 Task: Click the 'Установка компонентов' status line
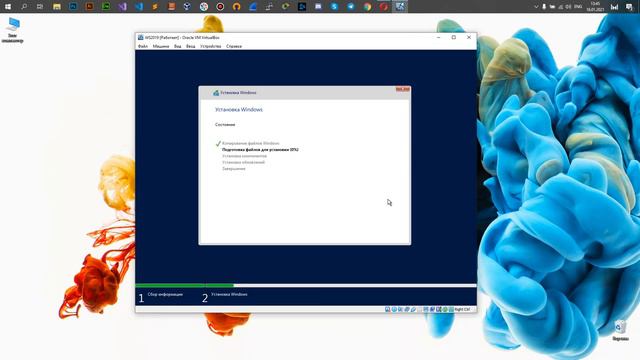tap(244, 156)
